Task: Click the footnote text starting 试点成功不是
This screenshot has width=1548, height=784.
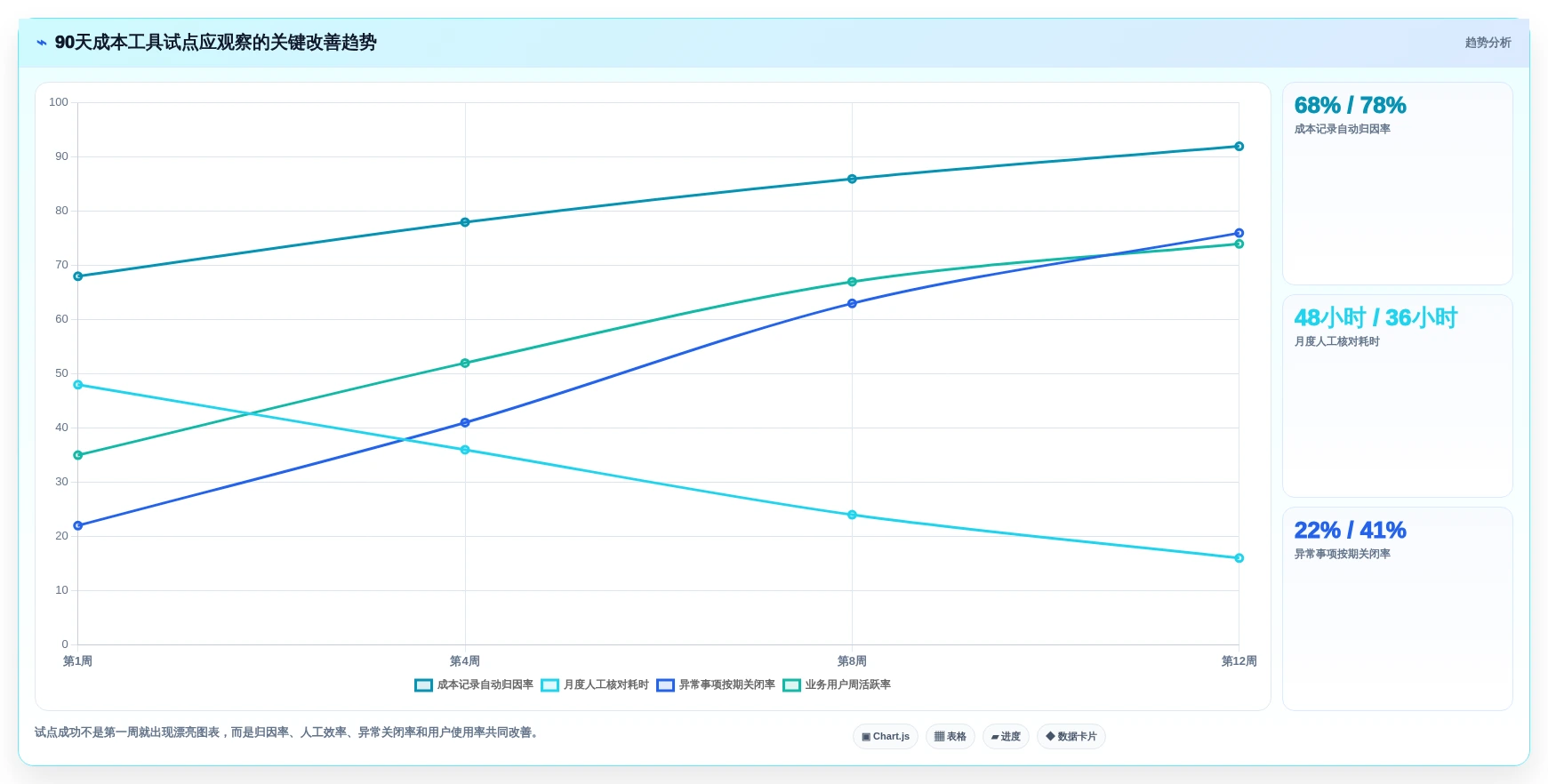Action: pos(288,732)
